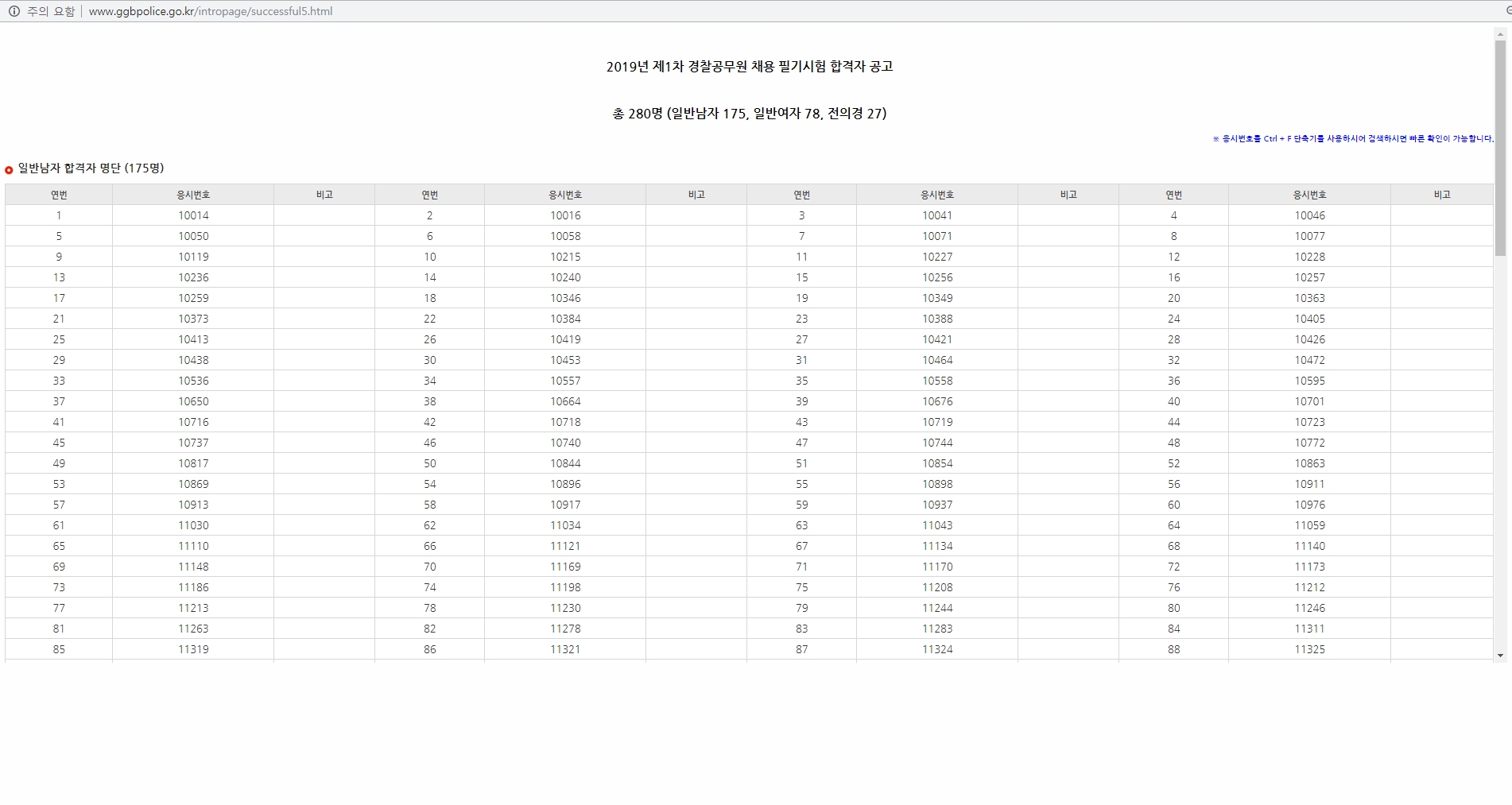Click the partially visible icon at address bar's right end
This screenshot has width=1512, height=805.
pyautogui.click(x=1507, y=11)
